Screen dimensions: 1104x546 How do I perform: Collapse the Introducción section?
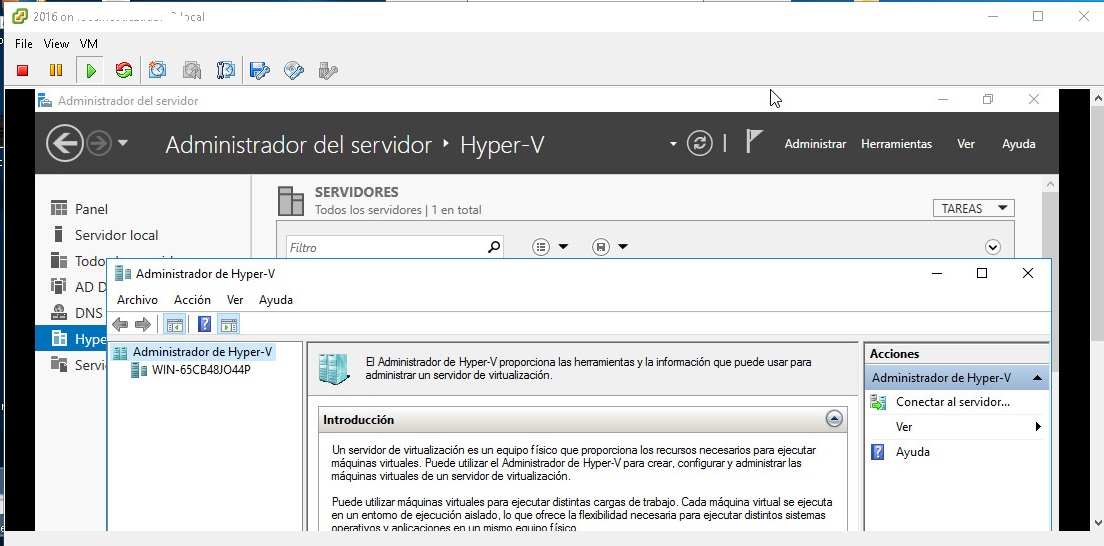tap(834, 420)
